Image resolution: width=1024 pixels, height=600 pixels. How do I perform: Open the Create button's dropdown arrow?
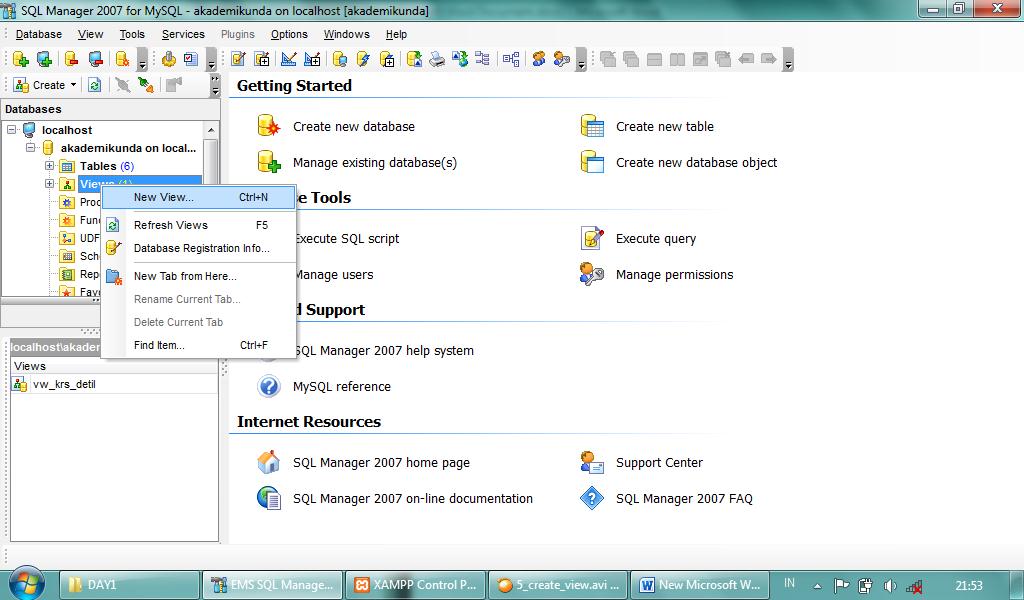pos(73,85)
